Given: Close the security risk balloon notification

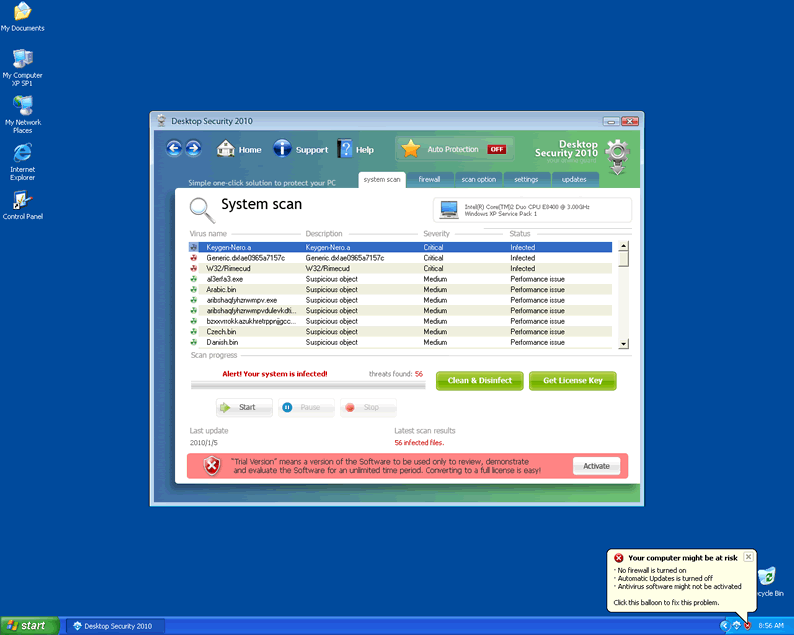Looking at the screenshot, I should (x=749, y=557).
